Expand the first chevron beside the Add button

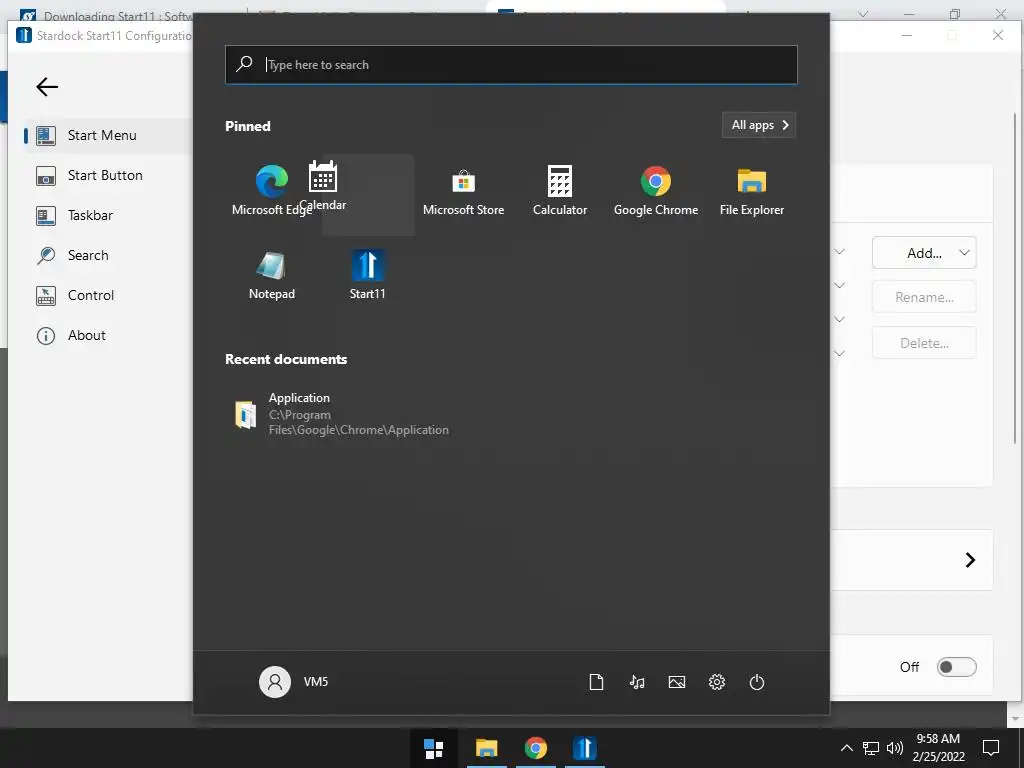click(x=840, y=251)
